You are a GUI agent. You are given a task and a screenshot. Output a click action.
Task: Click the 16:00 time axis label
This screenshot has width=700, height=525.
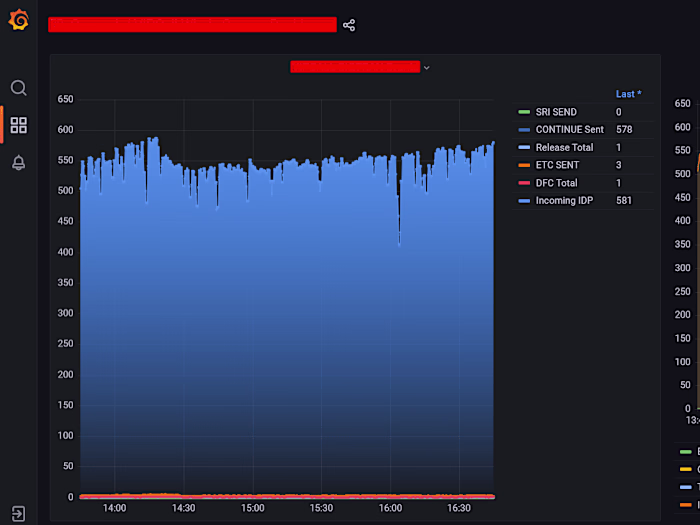(x=390, y=508)
